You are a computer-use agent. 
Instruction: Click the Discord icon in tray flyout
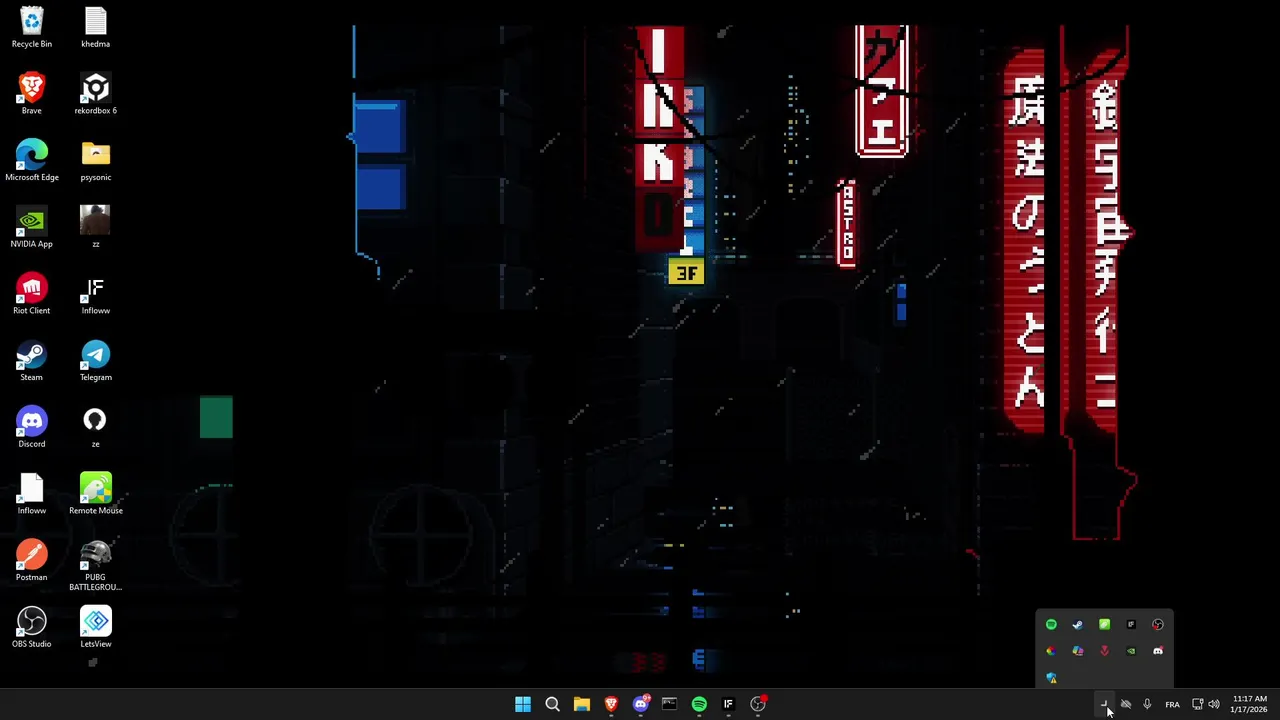(x=1158, y=651)
